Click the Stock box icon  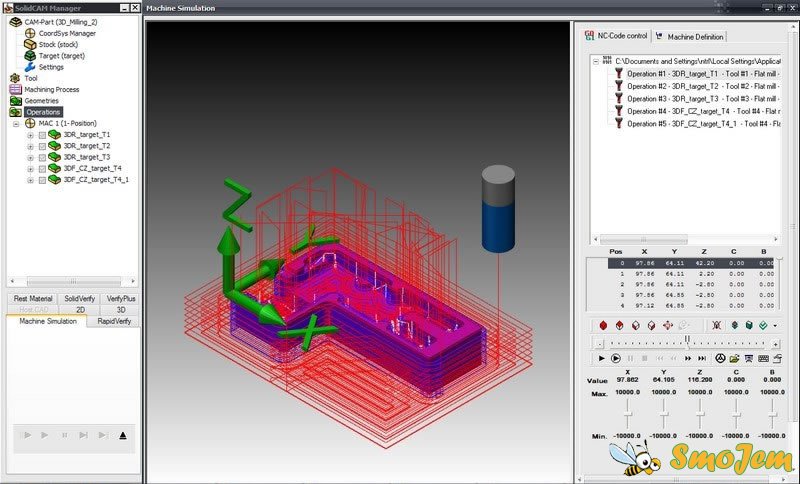click(x=30, y=44)
